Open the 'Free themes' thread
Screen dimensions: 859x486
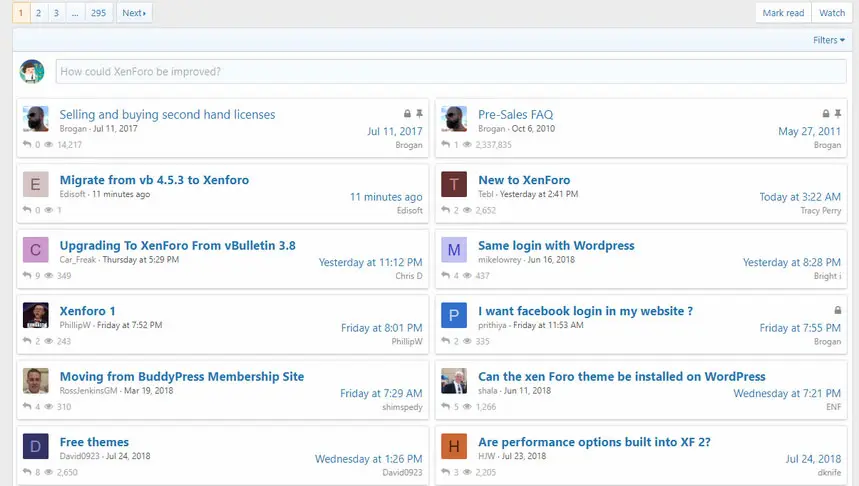(94, 442)
